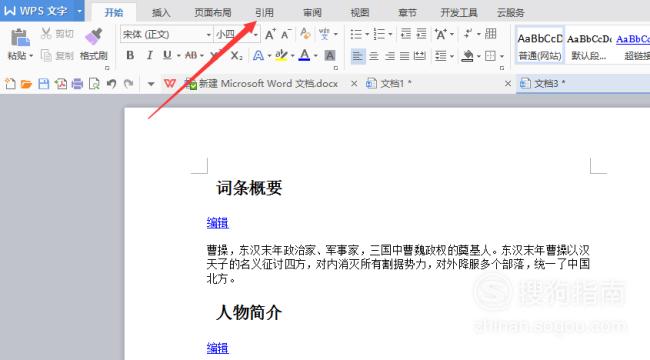Viewport: 650px width, 360px height.
Task: Switch to the 开发工具 ribbon tab
Action: [x=458, y=12]
